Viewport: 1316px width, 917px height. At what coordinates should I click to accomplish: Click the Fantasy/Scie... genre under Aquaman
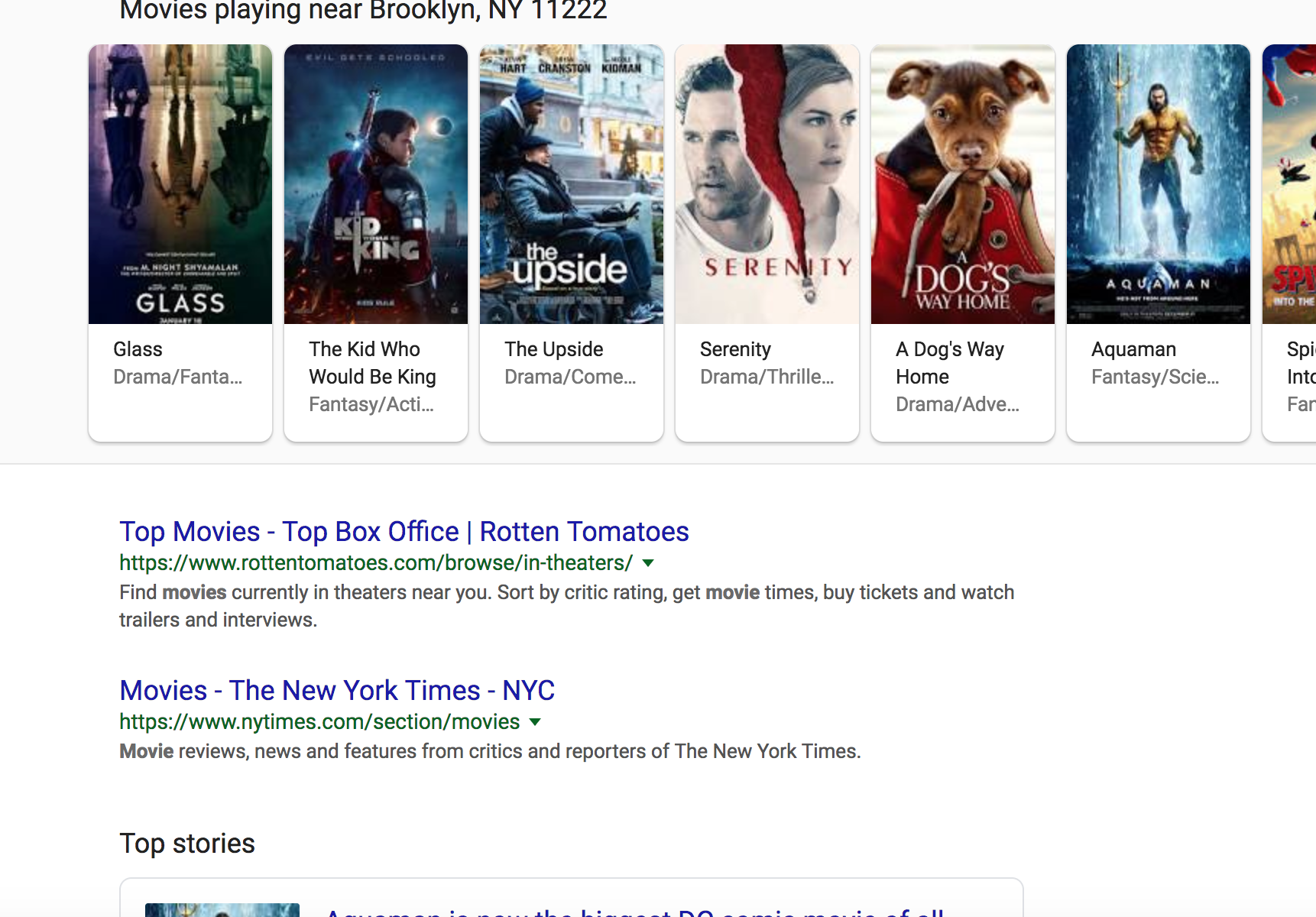(1155, 377)
